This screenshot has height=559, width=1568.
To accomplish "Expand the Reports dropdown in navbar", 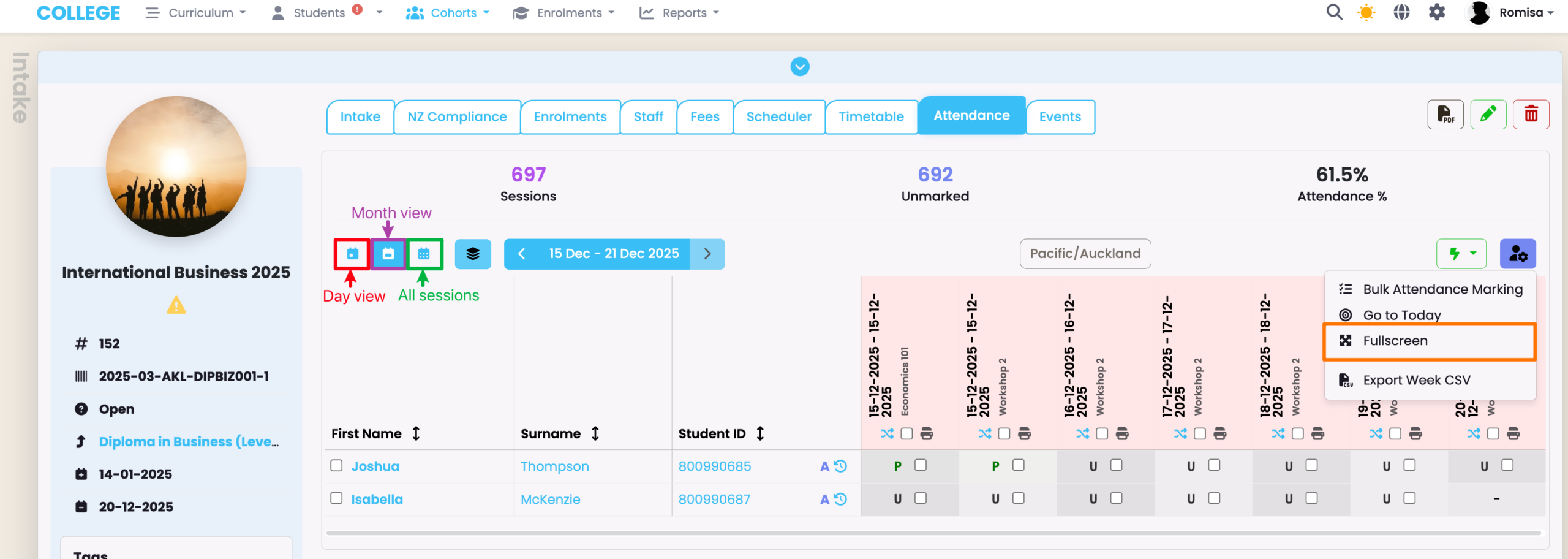I will tap(679, 13).
